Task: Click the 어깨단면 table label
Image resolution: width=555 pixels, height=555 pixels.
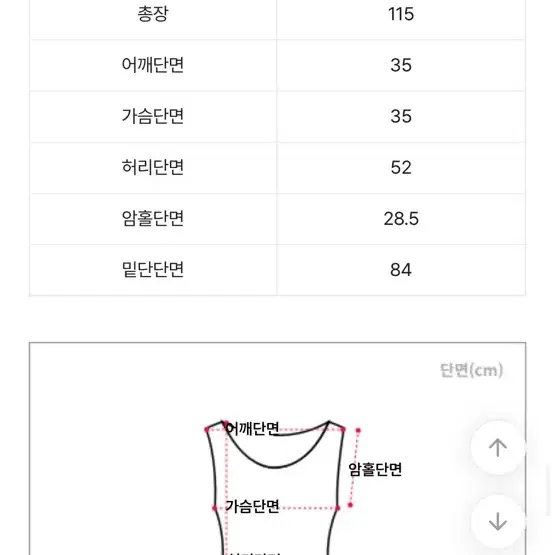Action: (153, 65)
